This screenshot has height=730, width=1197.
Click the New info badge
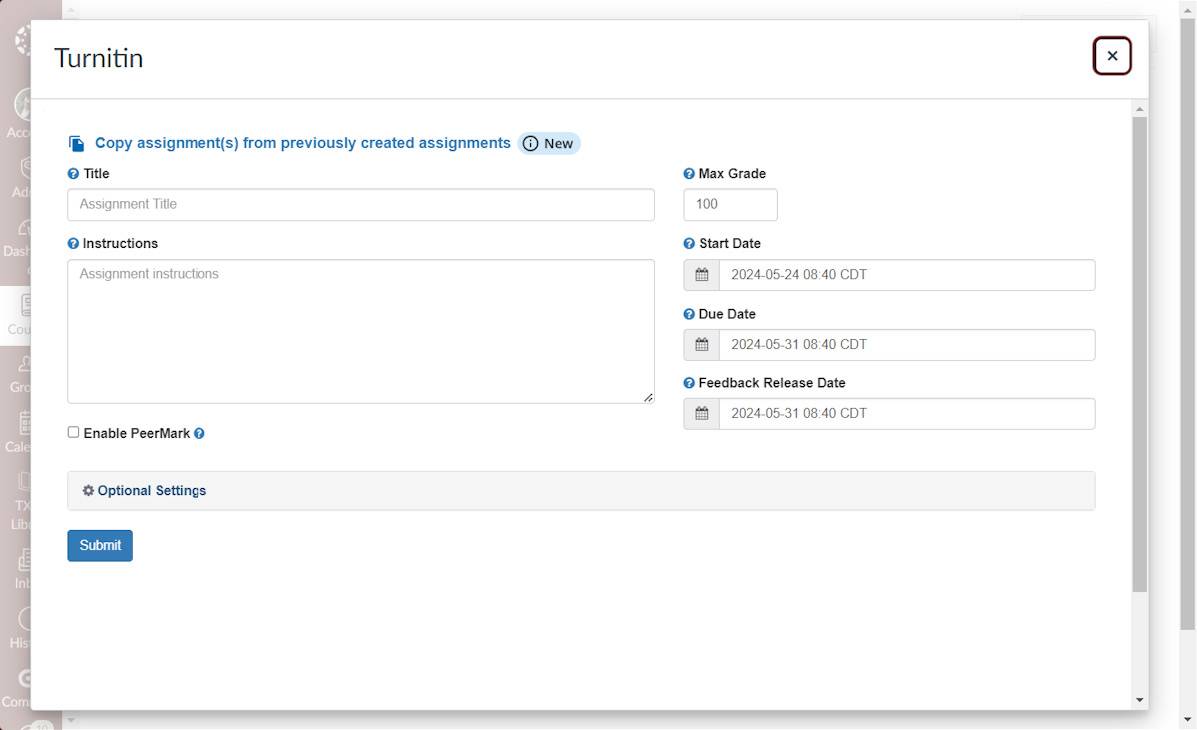549,144
